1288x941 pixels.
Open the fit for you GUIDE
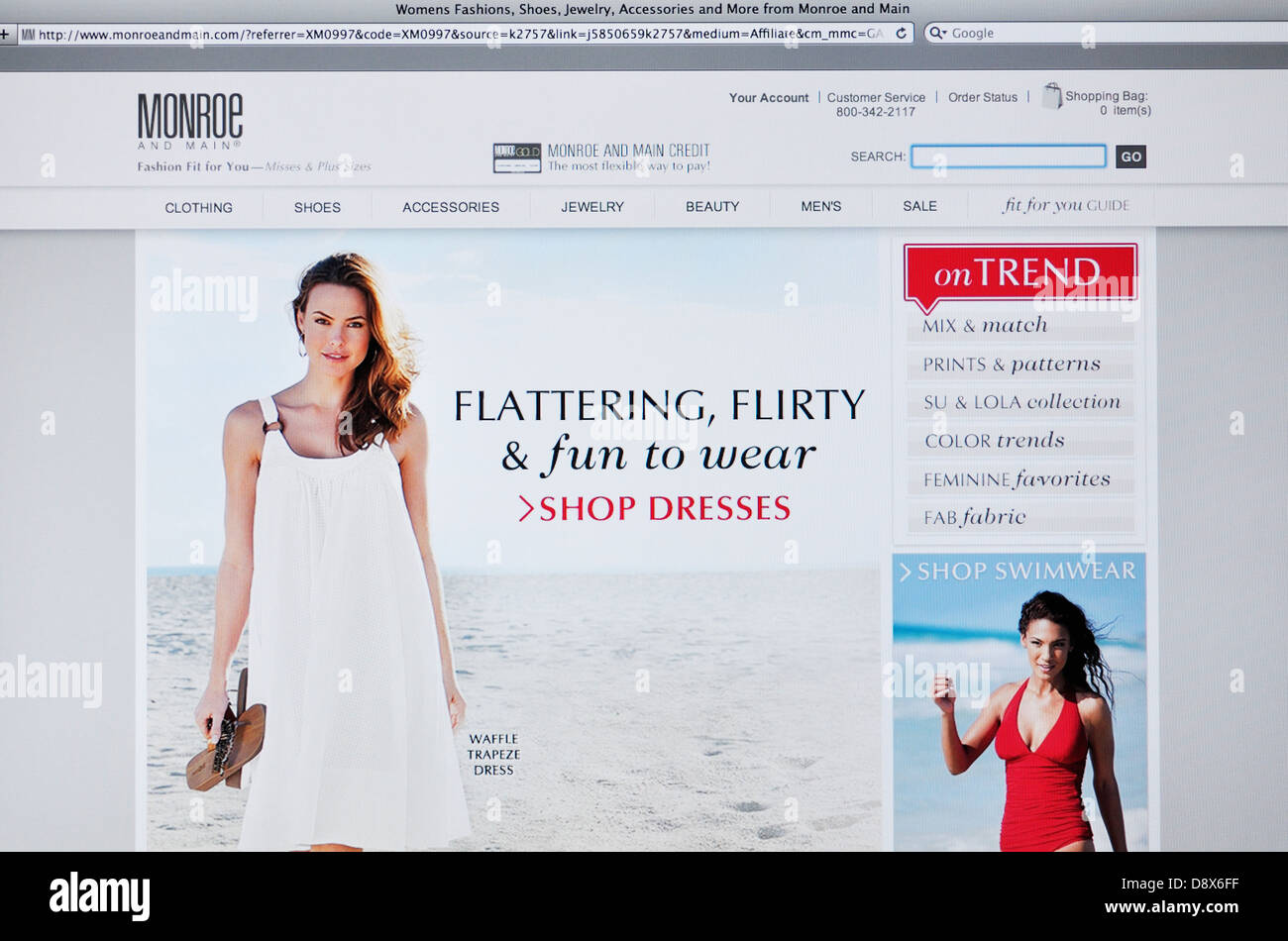coord(1066,205)
